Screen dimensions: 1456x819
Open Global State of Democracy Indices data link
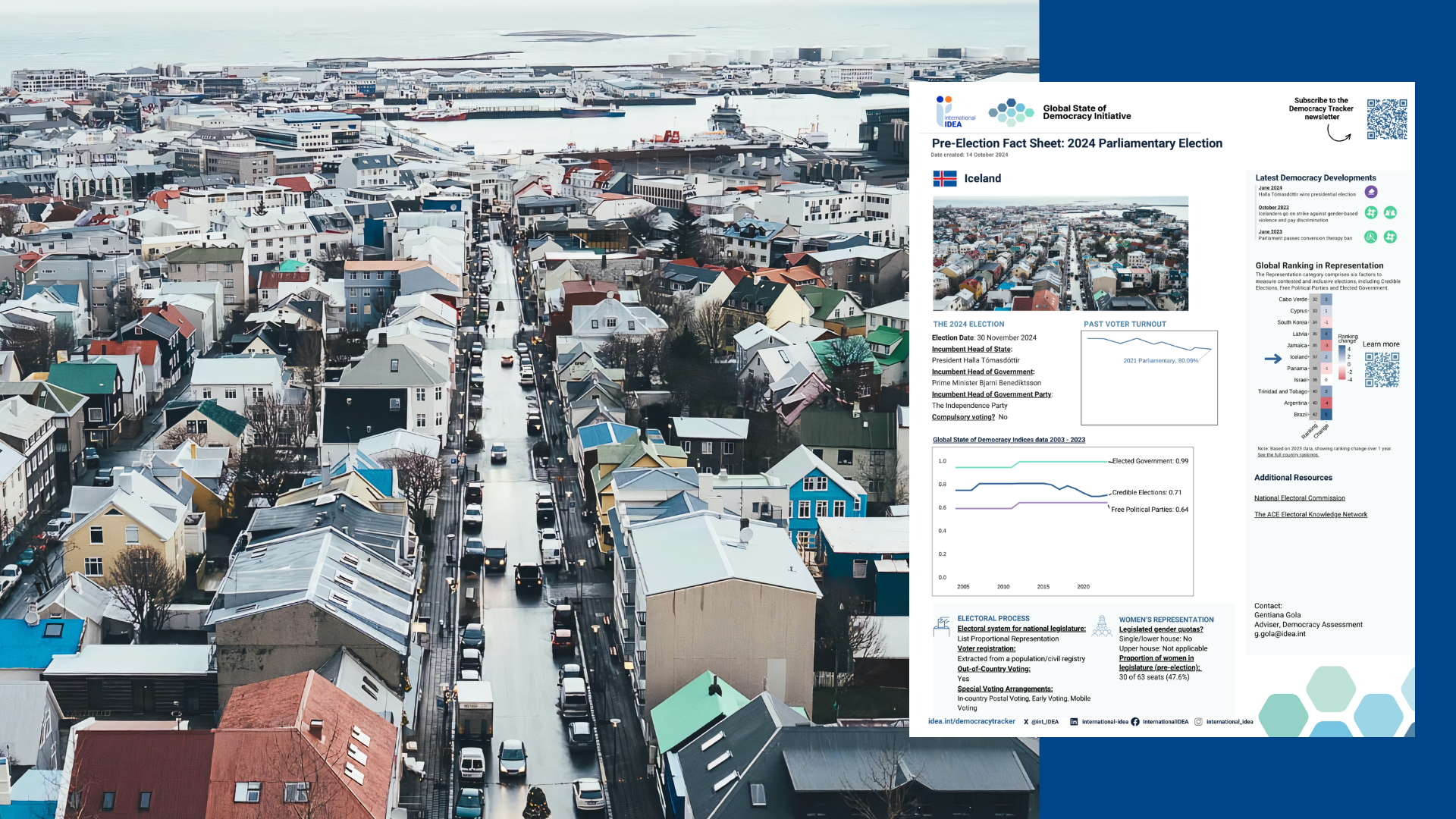point(1009,440)
